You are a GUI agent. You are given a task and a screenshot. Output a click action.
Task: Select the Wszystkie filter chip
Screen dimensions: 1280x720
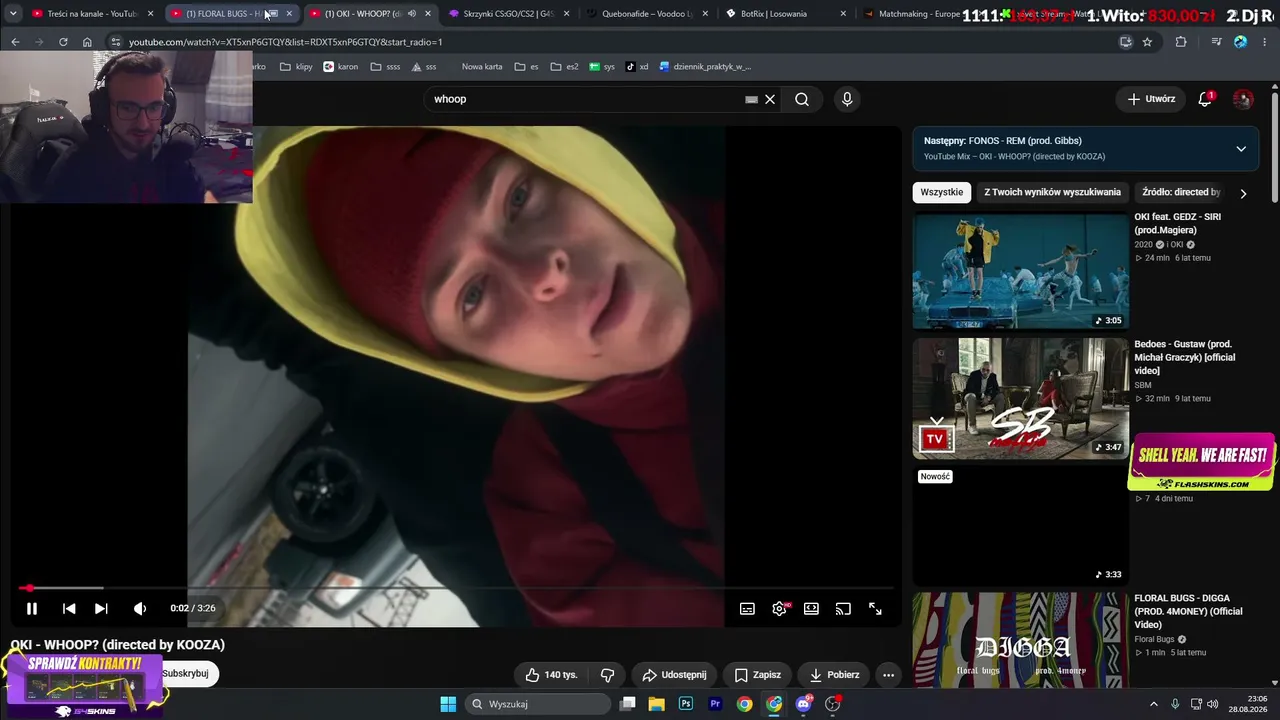[942, 192]
